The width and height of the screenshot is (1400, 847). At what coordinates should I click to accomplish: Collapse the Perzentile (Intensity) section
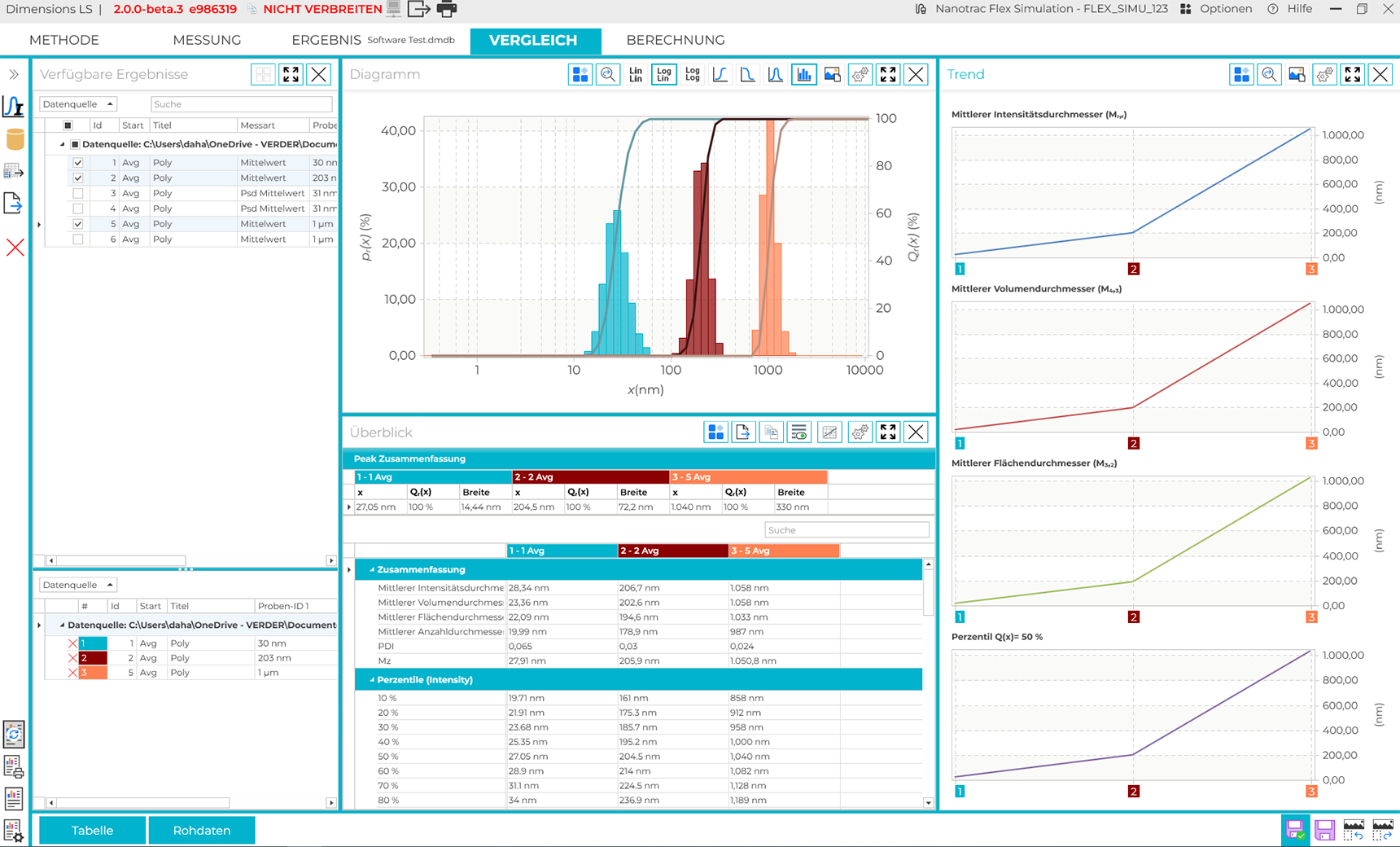(x=372, y=680)
